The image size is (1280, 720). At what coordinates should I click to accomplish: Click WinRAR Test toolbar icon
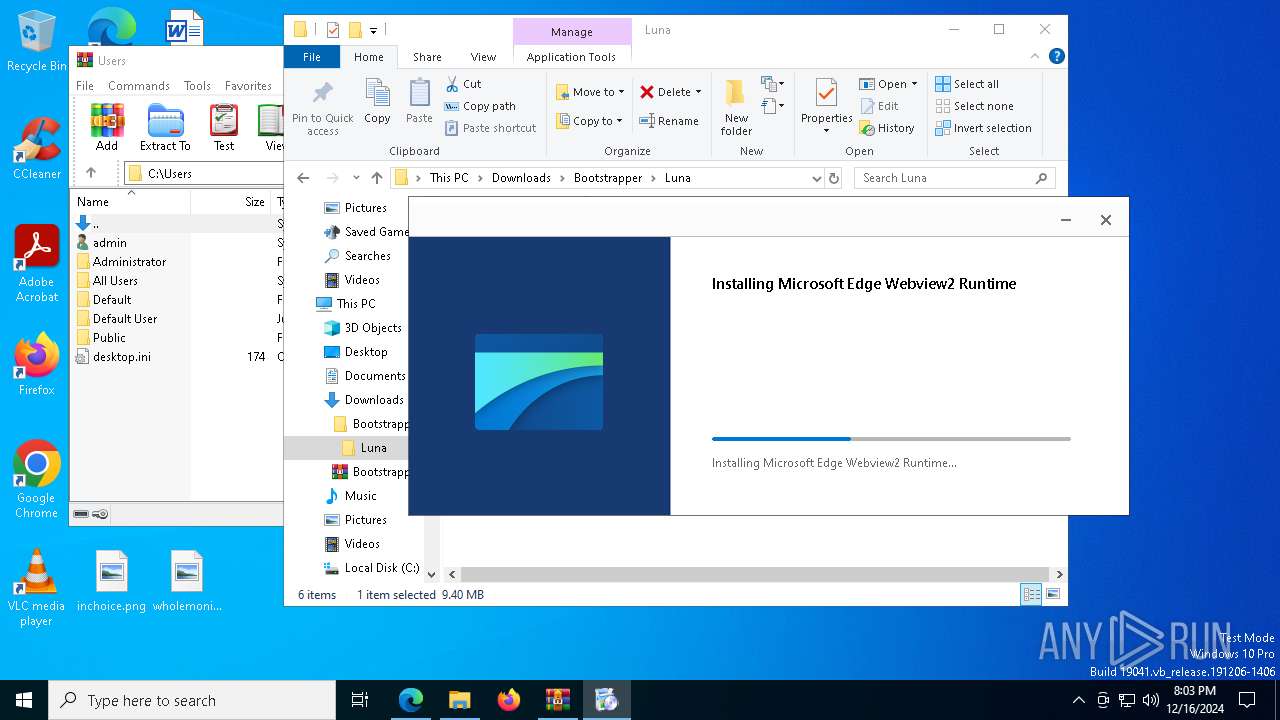tap(224, 128)
